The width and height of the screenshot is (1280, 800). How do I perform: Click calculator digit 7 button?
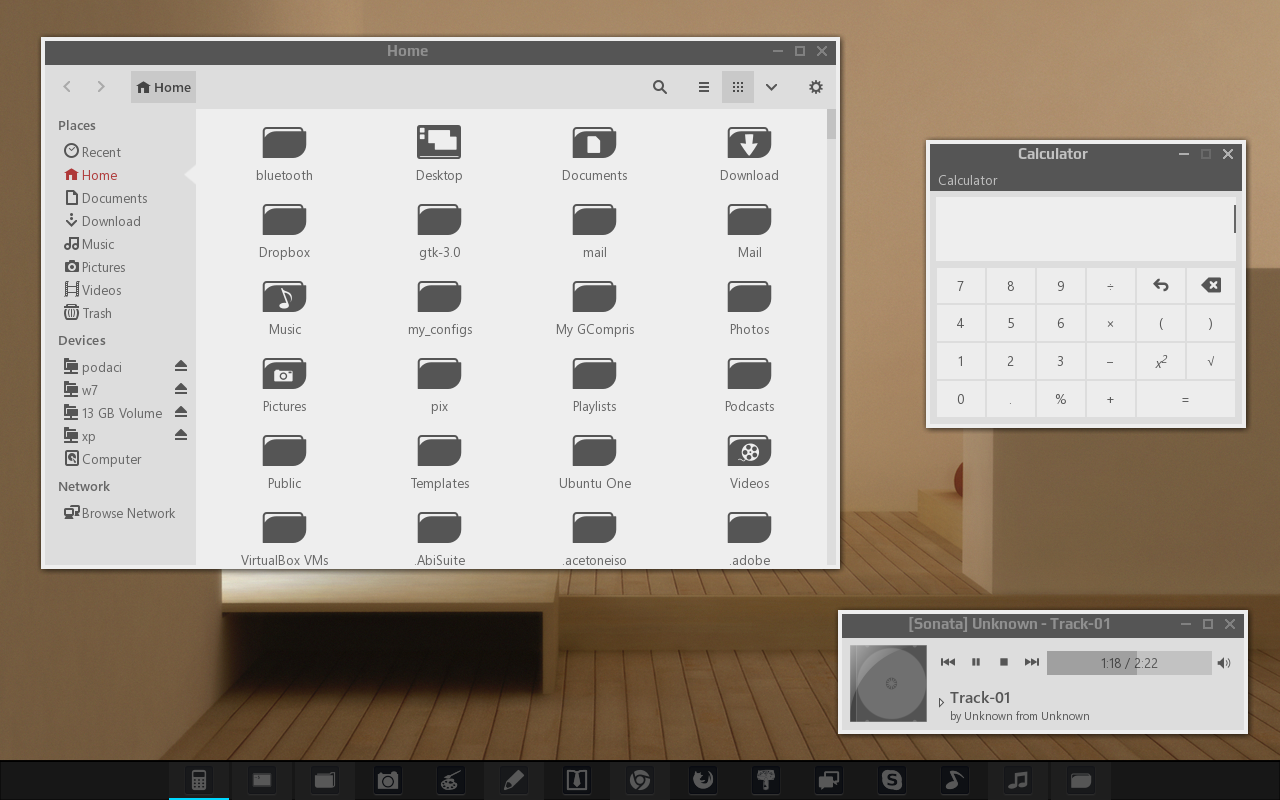[x=960, y=286]
